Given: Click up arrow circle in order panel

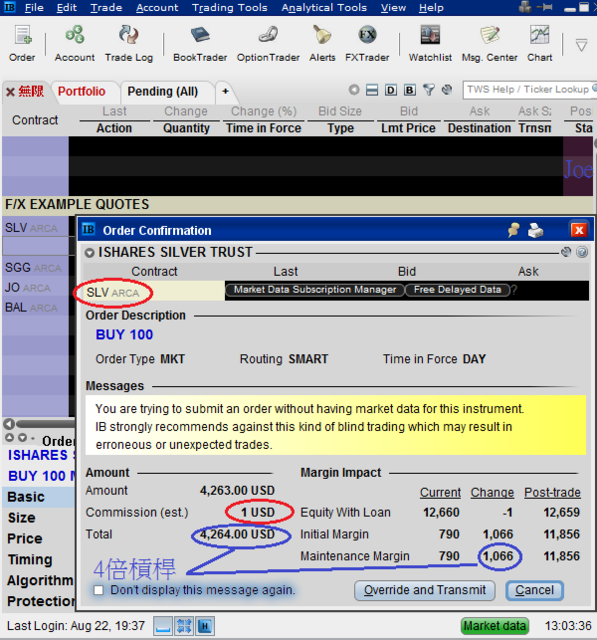Looking at the screenshot, I should (9, 438).
